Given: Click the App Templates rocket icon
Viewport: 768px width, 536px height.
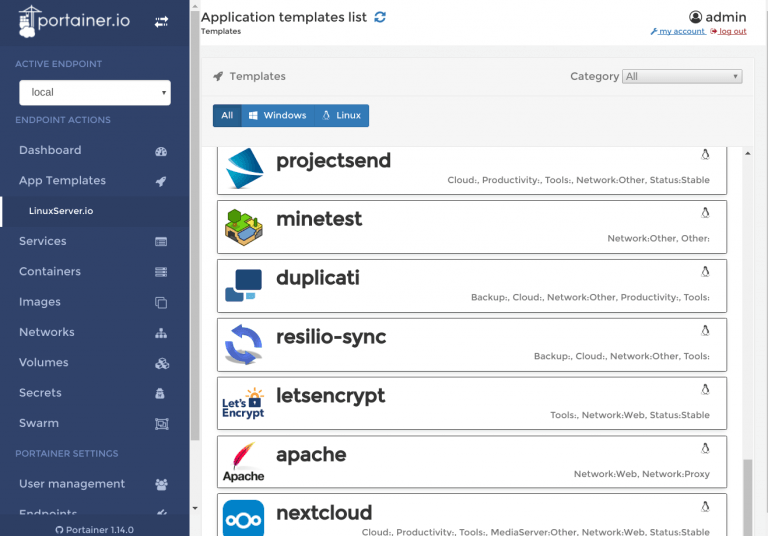Looking at the screenshot, I should (x=161, y=181).
